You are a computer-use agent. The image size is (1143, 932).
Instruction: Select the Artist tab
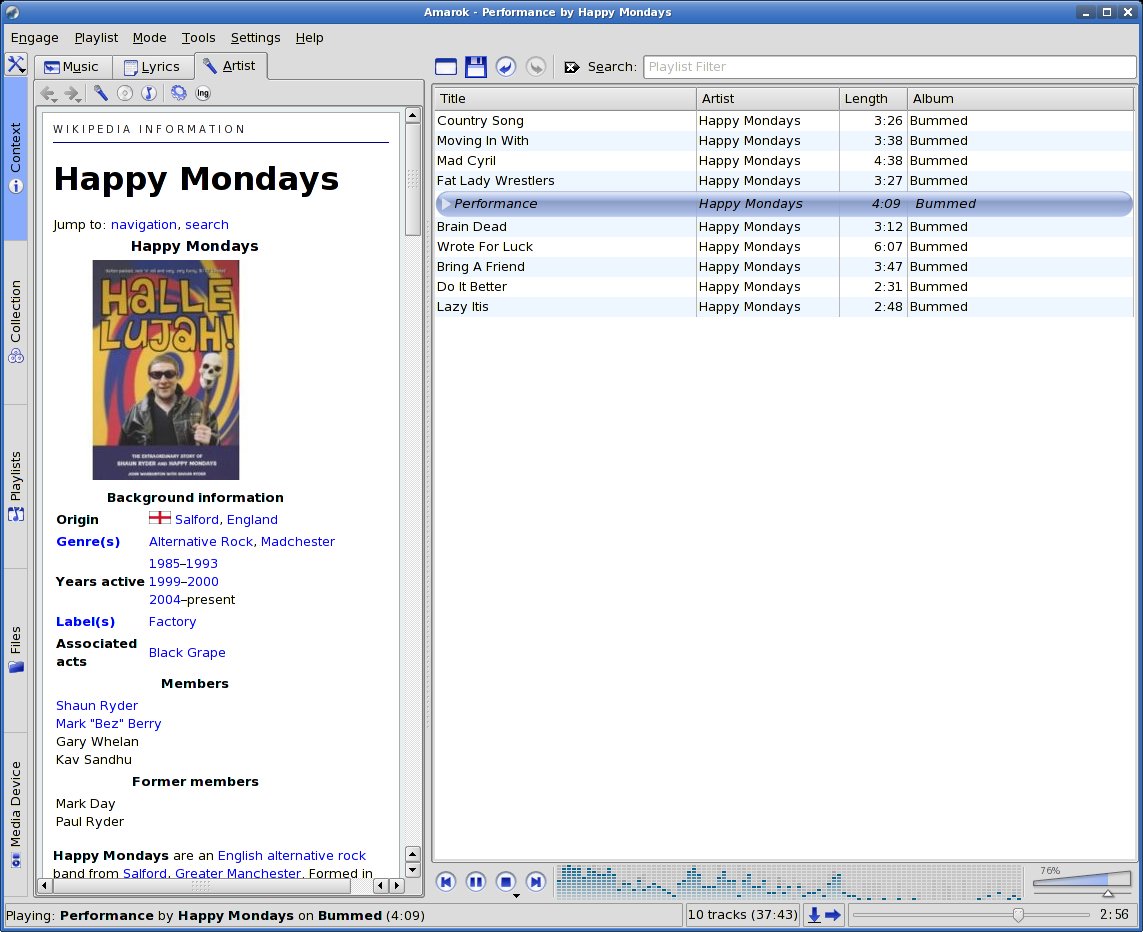230,66
